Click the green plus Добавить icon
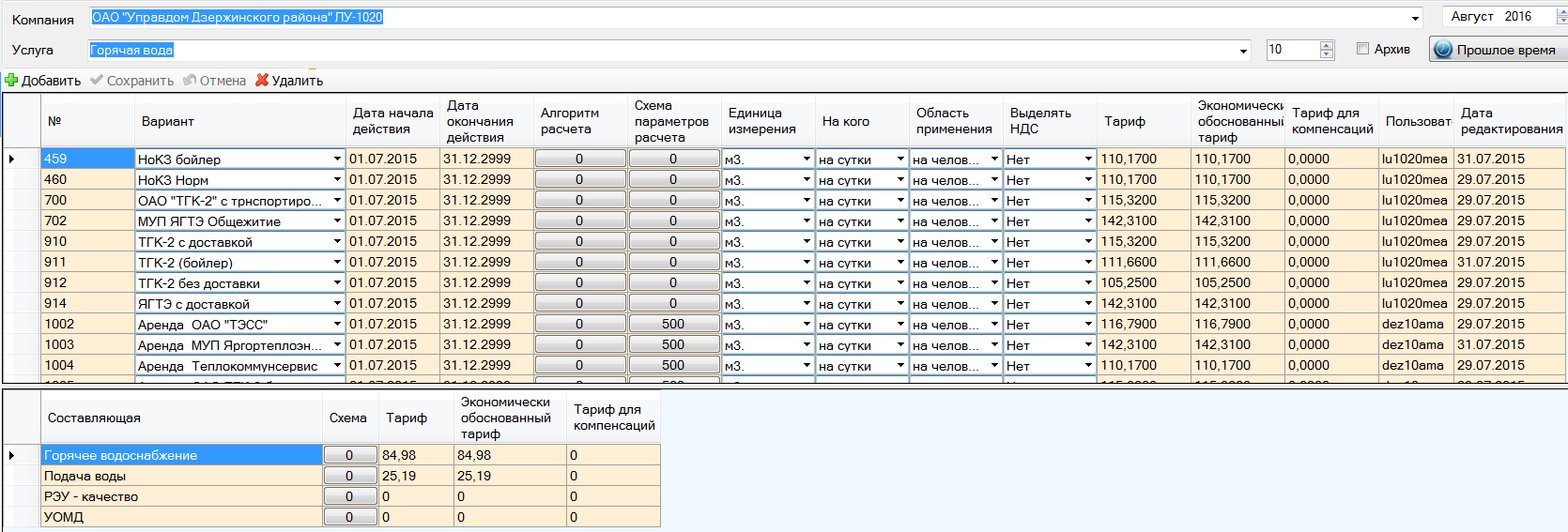Viewport: 1568px width, 532px height. (11, 81)
